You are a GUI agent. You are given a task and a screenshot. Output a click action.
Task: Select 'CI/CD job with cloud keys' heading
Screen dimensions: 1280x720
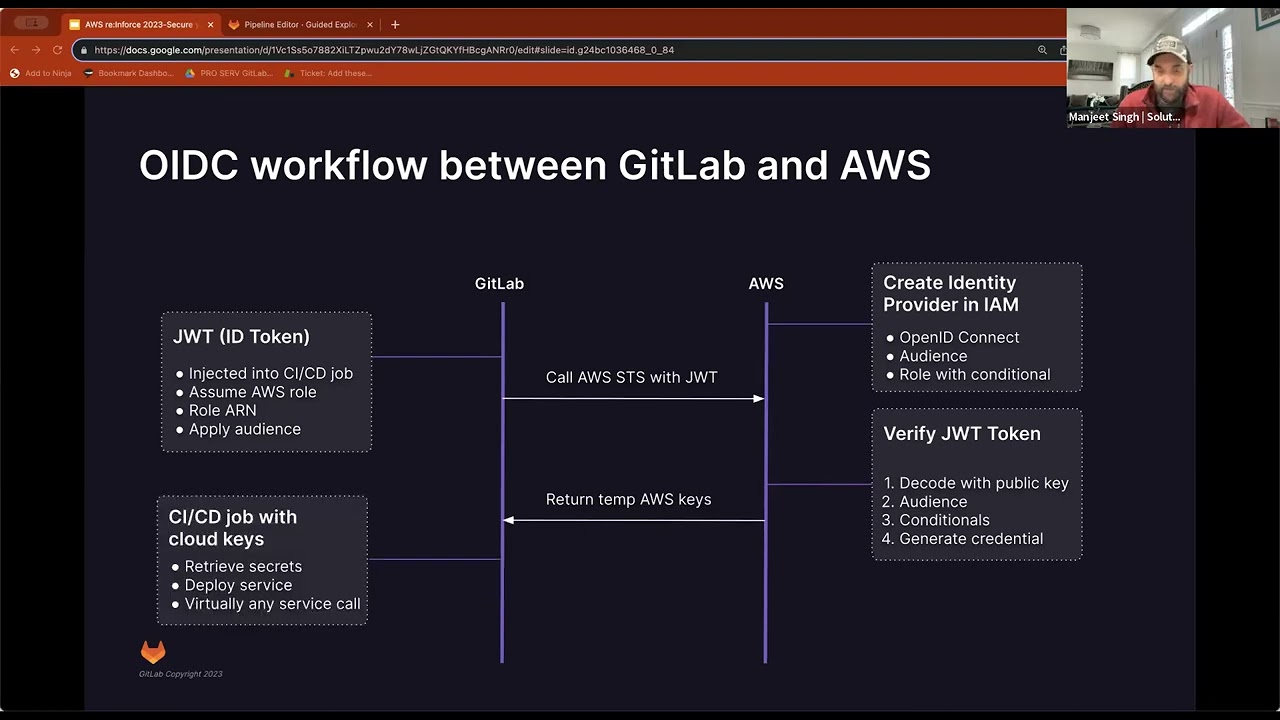pos(233,528)
